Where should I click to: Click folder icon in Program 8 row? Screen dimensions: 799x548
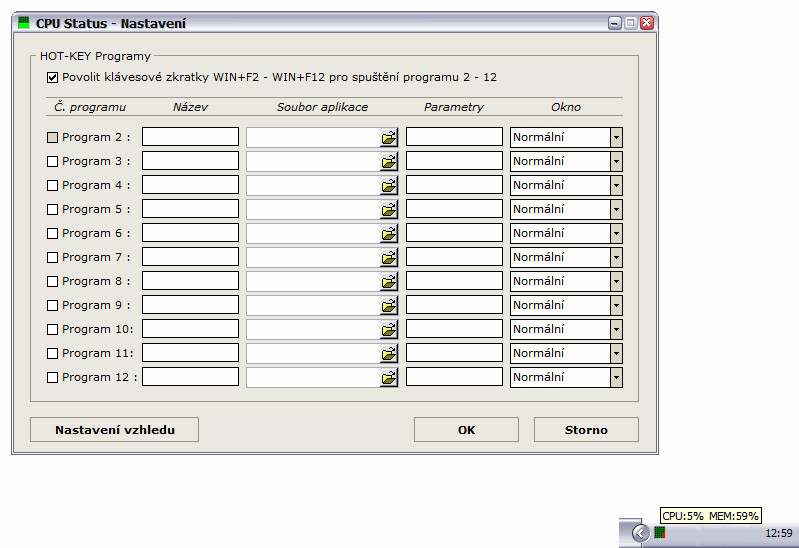pyautogui.click(x=389, y=281)
